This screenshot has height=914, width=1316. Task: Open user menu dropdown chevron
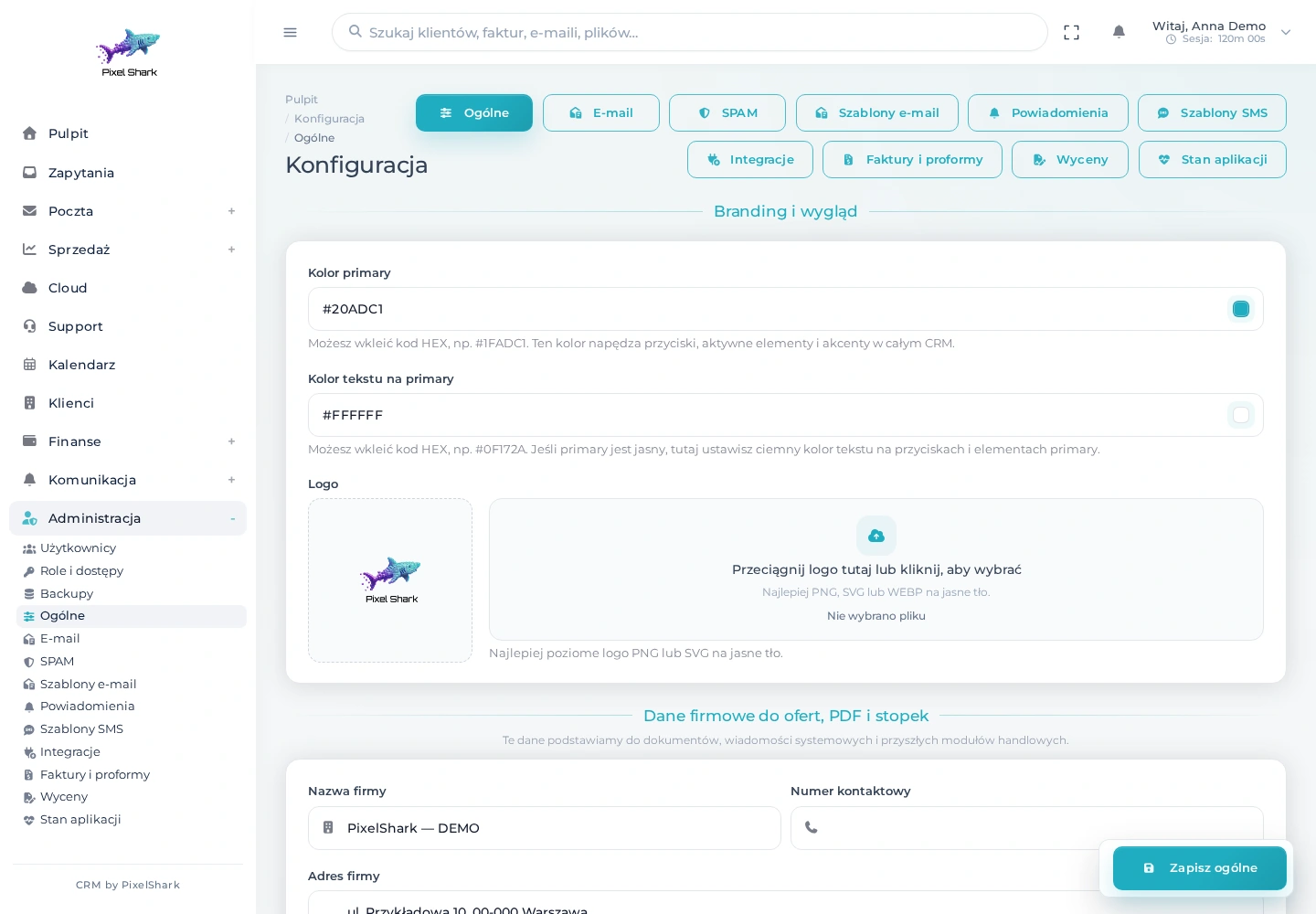point(1286,32)
